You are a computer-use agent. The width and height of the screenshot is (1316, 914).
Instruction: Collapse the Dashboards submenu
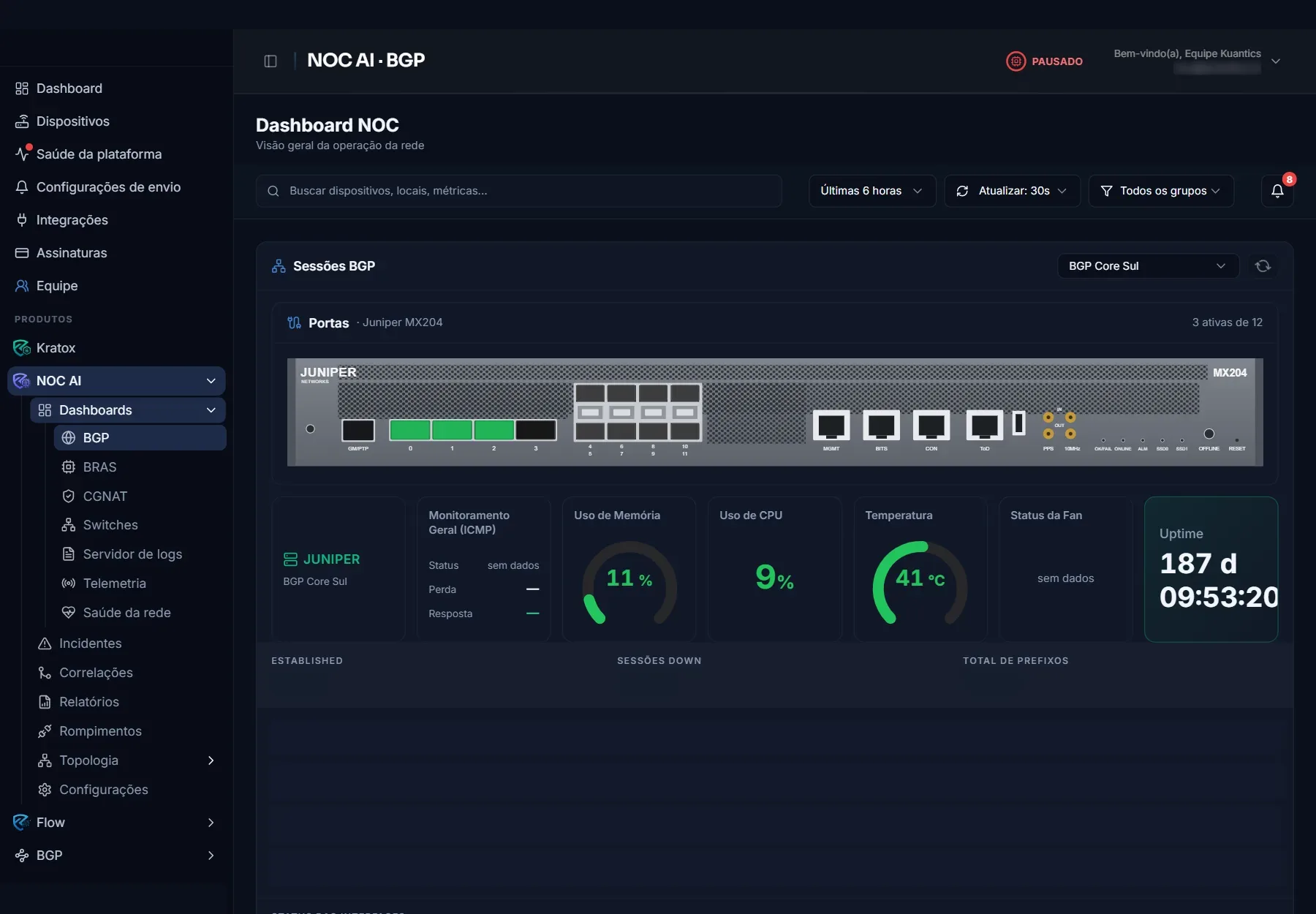click(x=211, y=410)
